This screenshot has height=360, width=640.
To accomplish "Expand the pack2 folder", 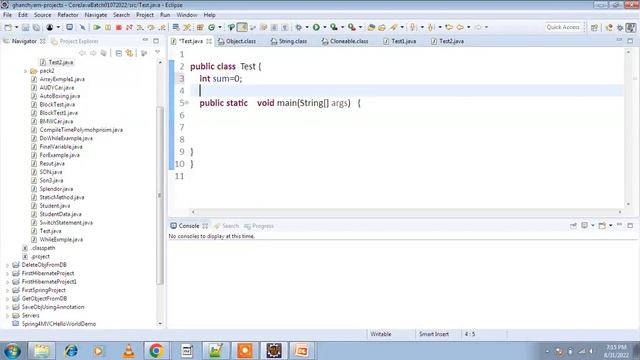I will point(26,71).
